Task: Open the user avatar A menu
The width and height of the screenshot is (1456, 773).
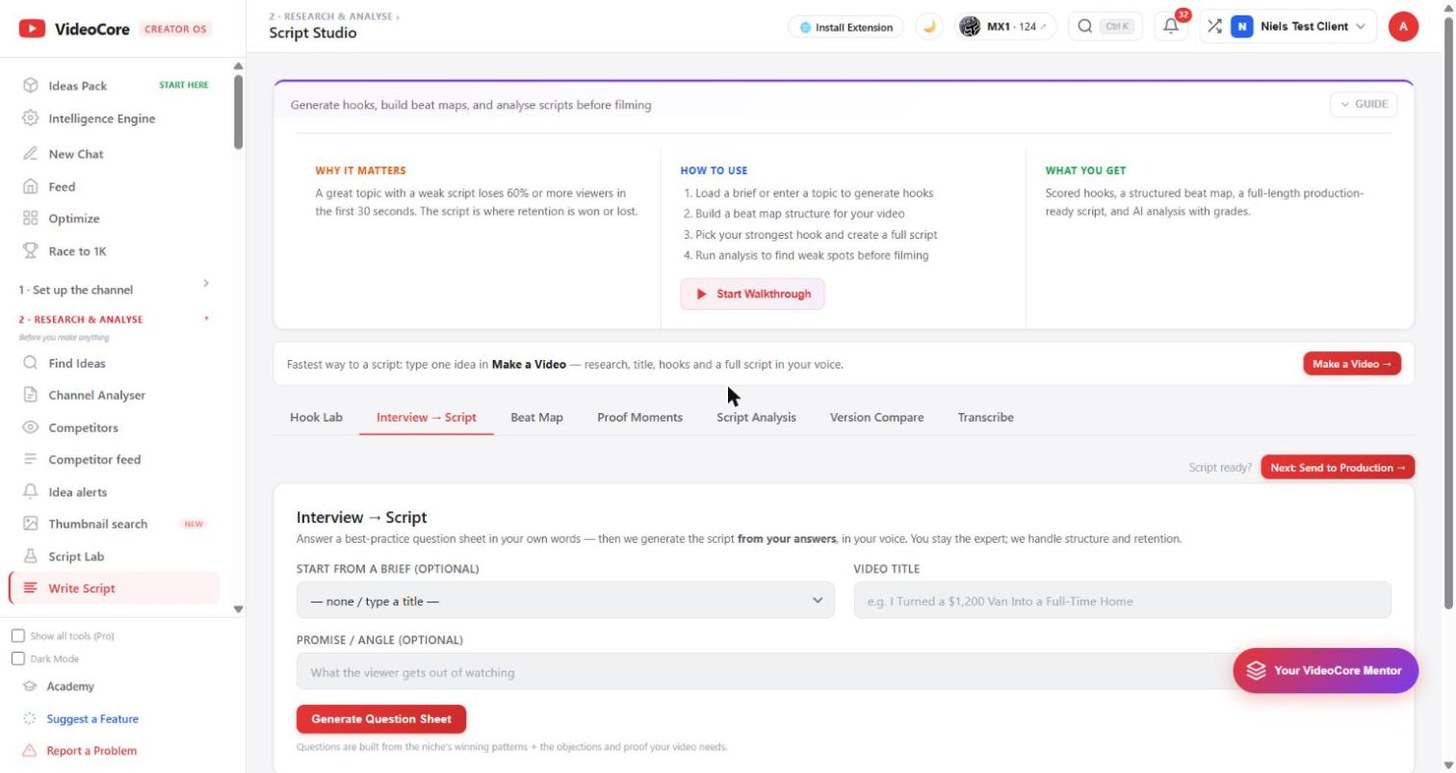Action: (1403, 27)
